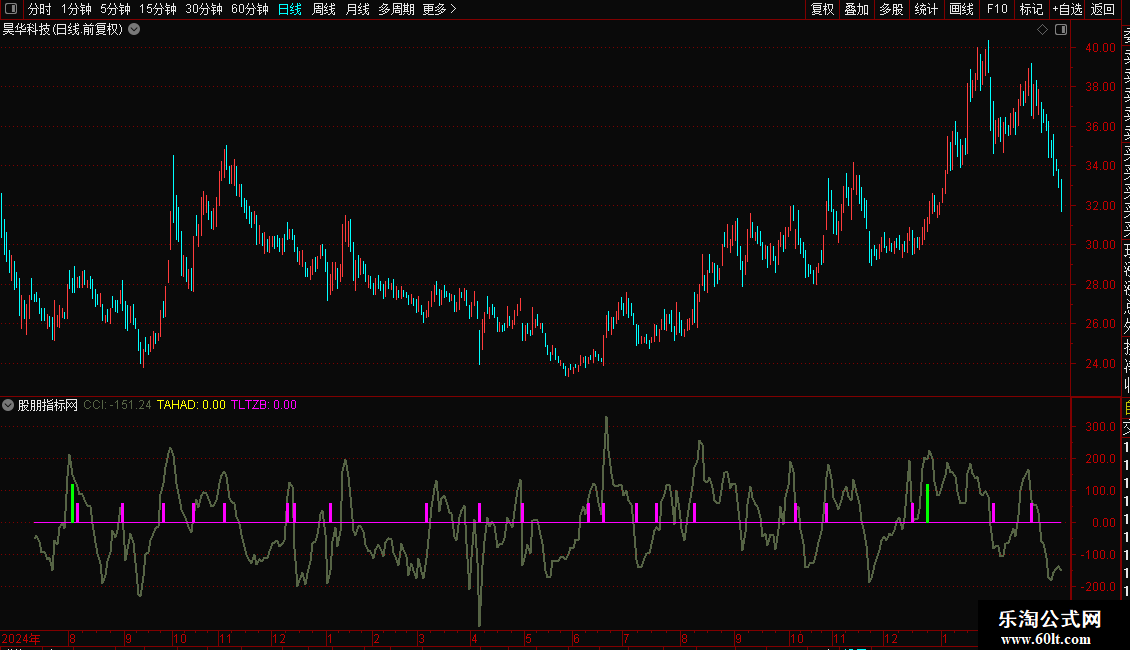Toggle the right side panel icon
Image resolution: width=1130 pixels, height=650 pixels.
[x=1059, y=30]
